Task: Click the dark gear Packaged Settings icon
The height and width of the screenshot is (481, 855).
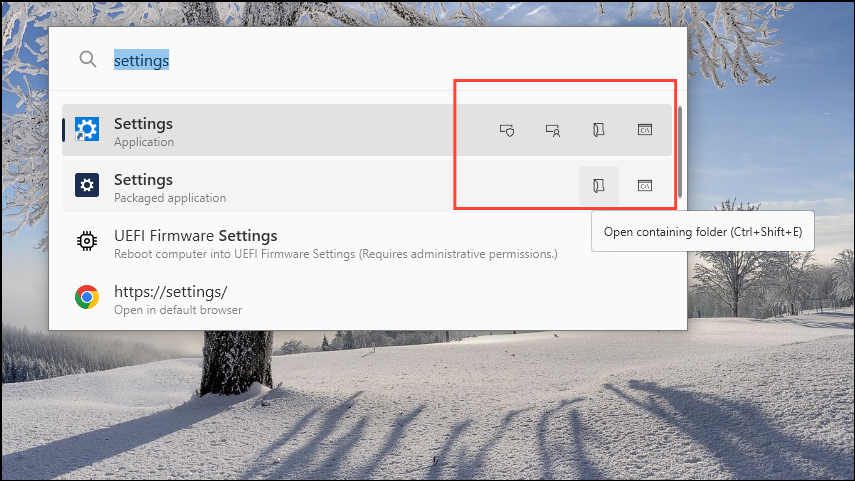Action: [x=87, y=185]
